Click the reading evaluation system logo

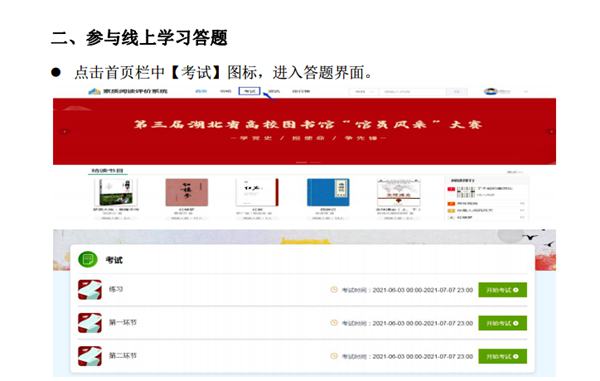128,91
